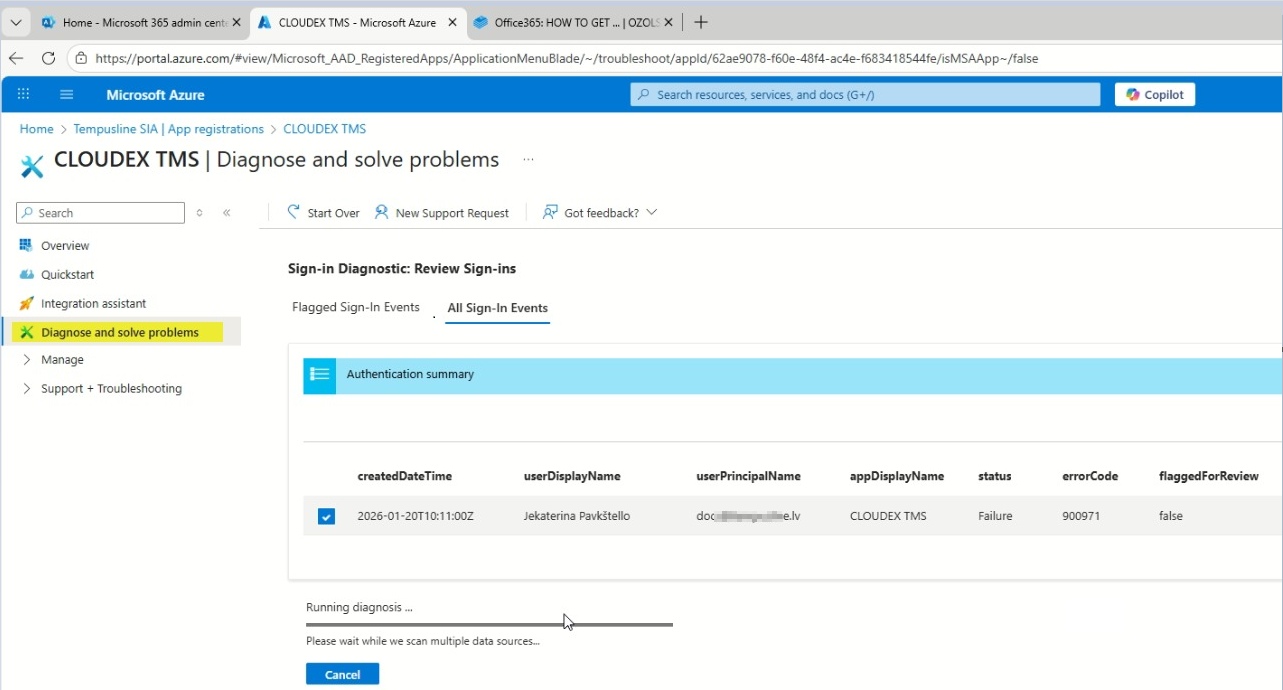This screenshot has height=690, width=1283.
Task: Open the browser tab list dropdown arrow
Action: tap(16, 22)
